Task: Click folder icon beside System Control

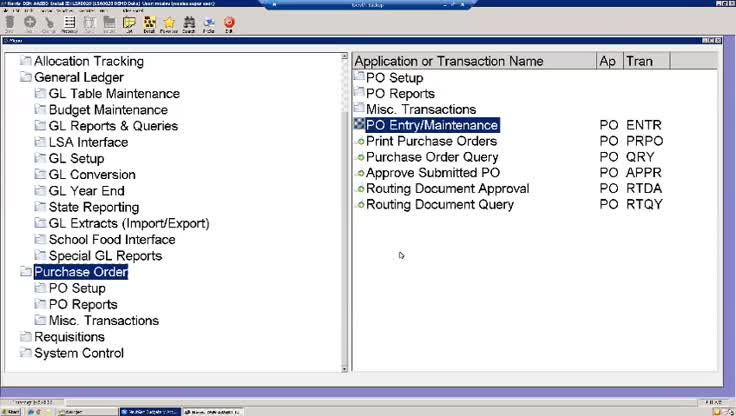Action: pyautogui.click(x=26, y=352)
